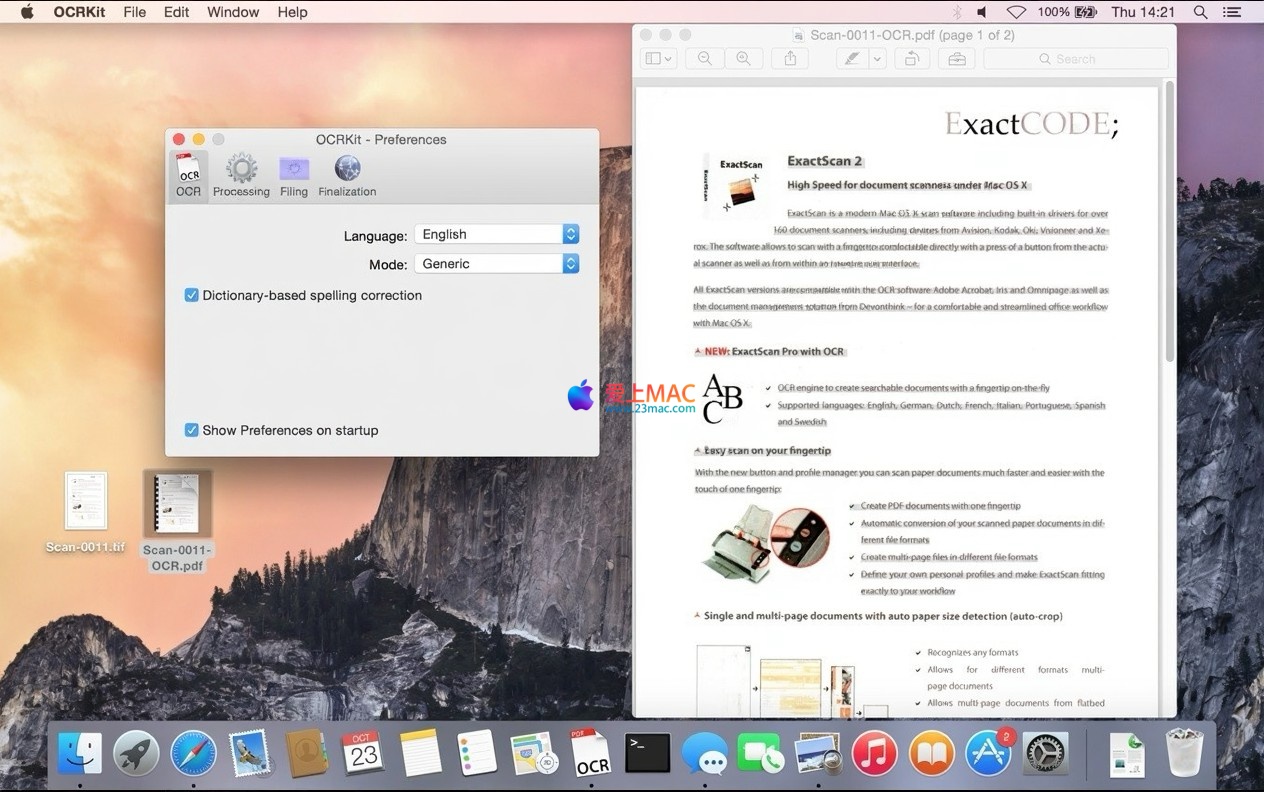Show the markup toolbox in Preview
1264x792 pixels.
click(x=957, y=59)
